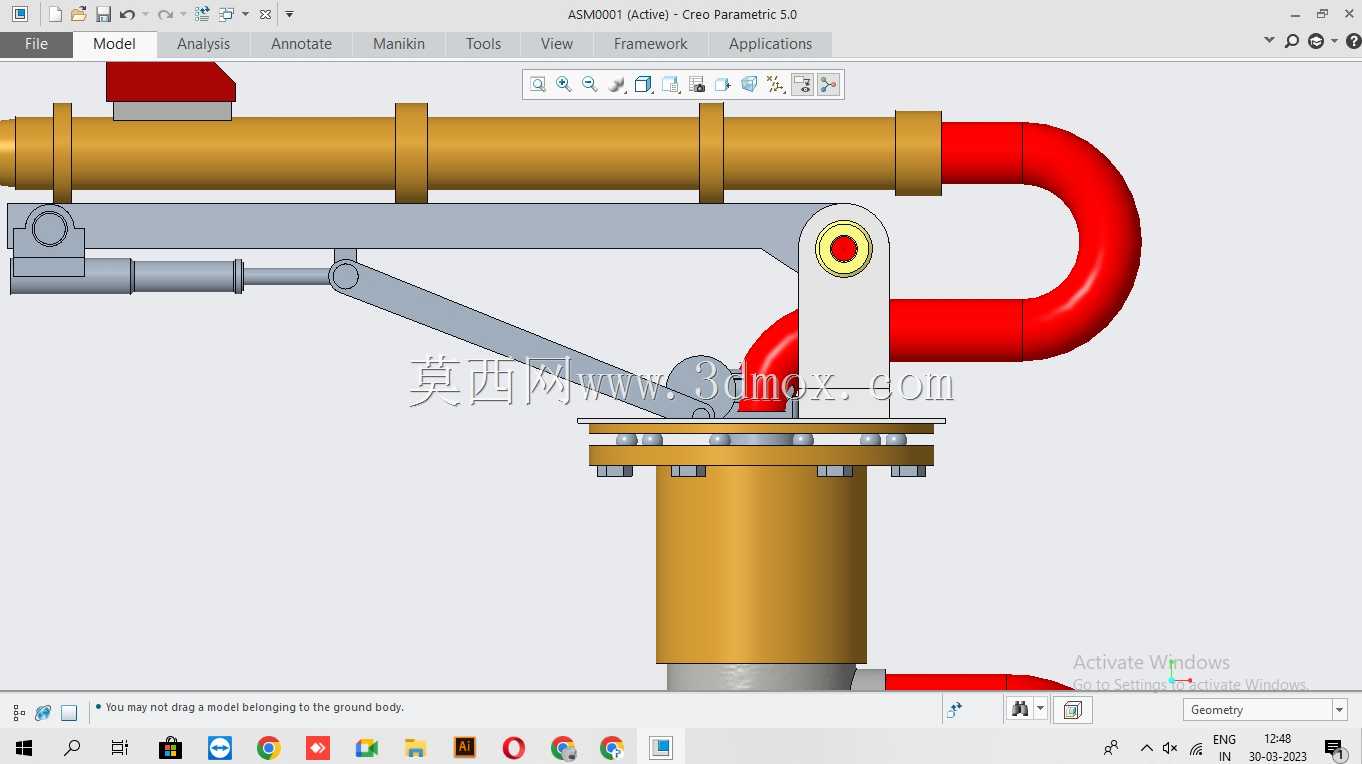Save the assembly with the floppy icon
The width and height of the screenshot is (1362, 764).
[x=103, y=14]
